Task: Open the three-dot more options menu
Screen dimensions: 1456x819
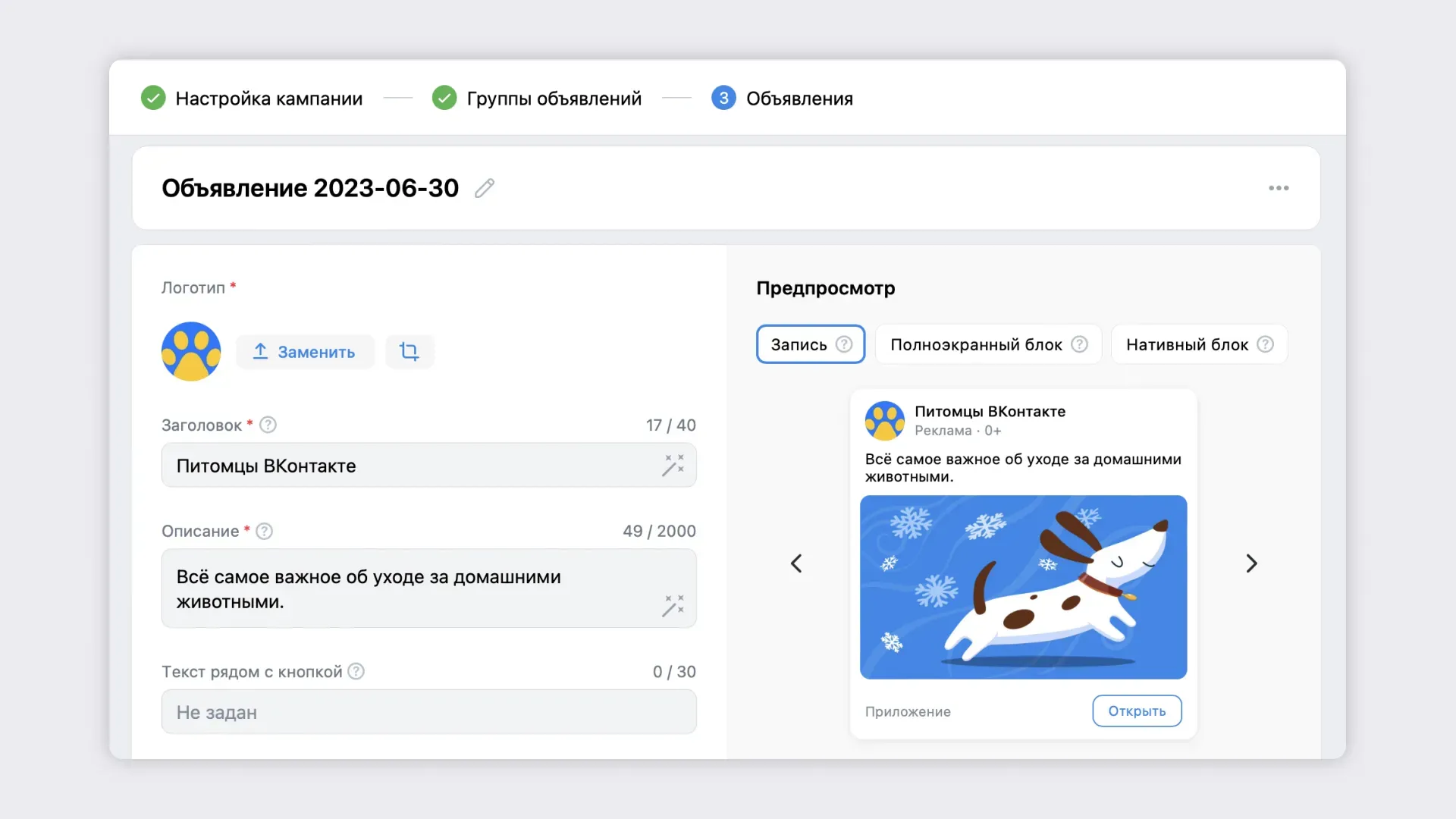Action: pyautogui.click(x=1279, y=188)
